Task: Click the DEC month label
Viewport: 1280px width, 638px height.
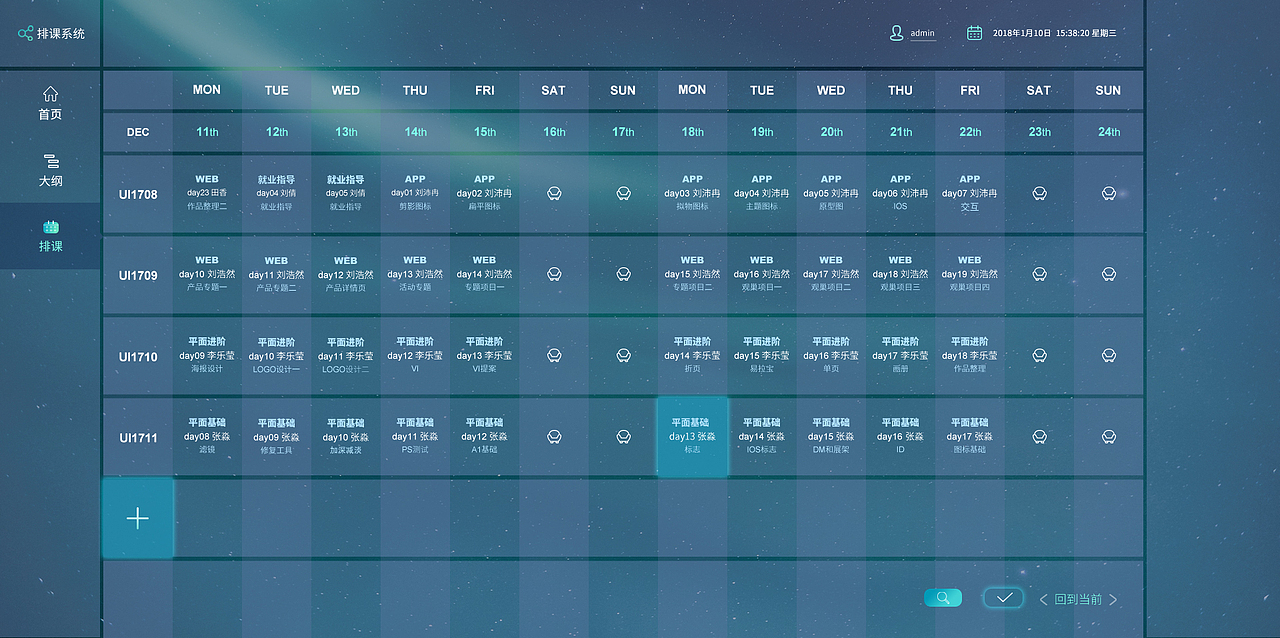Action: [138, 132]
